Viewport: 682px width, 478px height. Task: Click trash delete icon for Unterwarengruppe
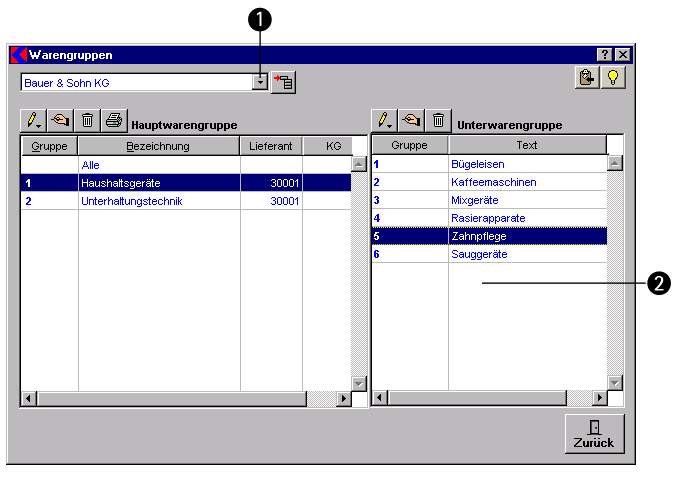[x=438, y=121]
